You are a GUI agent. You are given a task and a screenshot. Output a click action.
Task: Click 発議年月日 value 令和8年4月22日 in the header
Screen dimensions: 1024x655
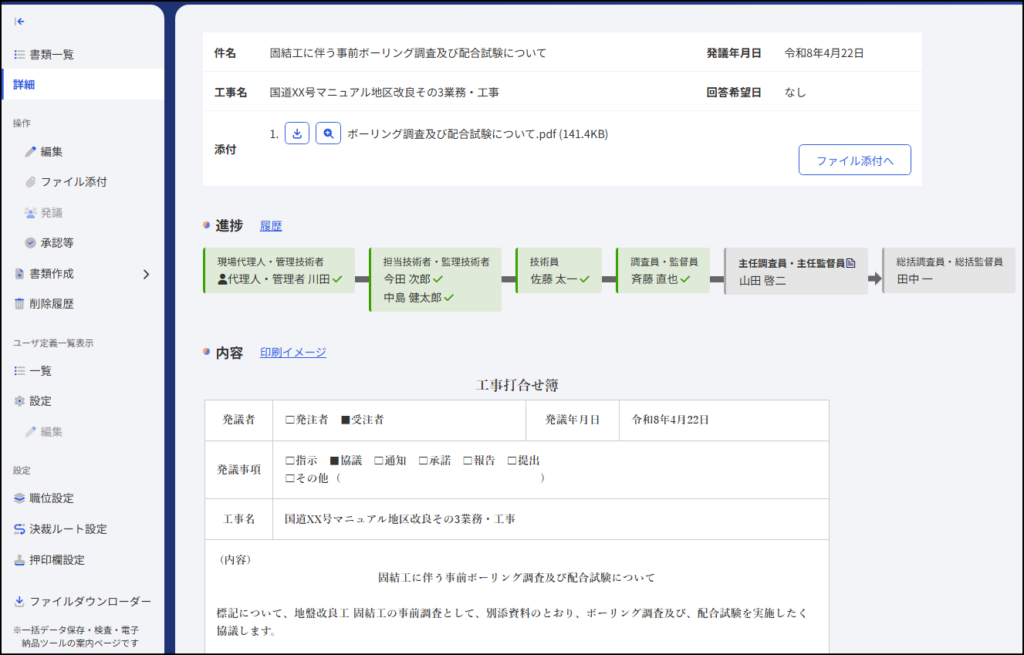point(824,53)
